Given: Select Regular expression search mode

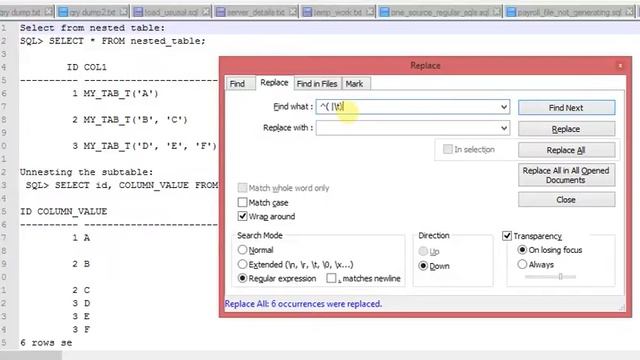Looking at the screenshot, I should point(242,278).
